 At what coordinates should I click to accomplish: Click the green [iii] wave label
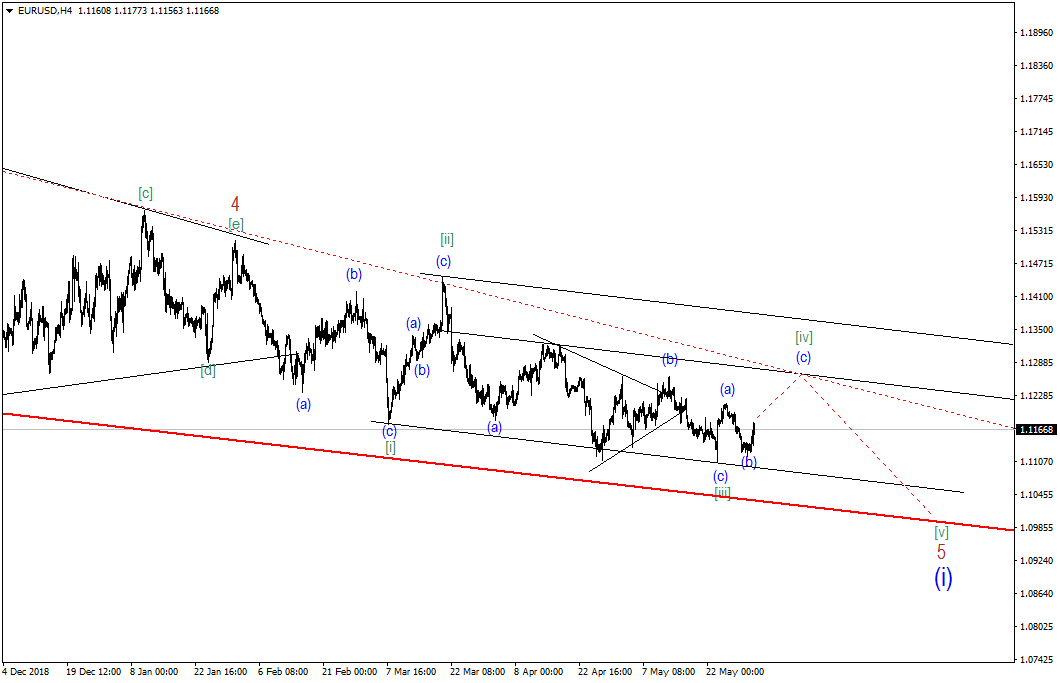(x=723, y=493)
